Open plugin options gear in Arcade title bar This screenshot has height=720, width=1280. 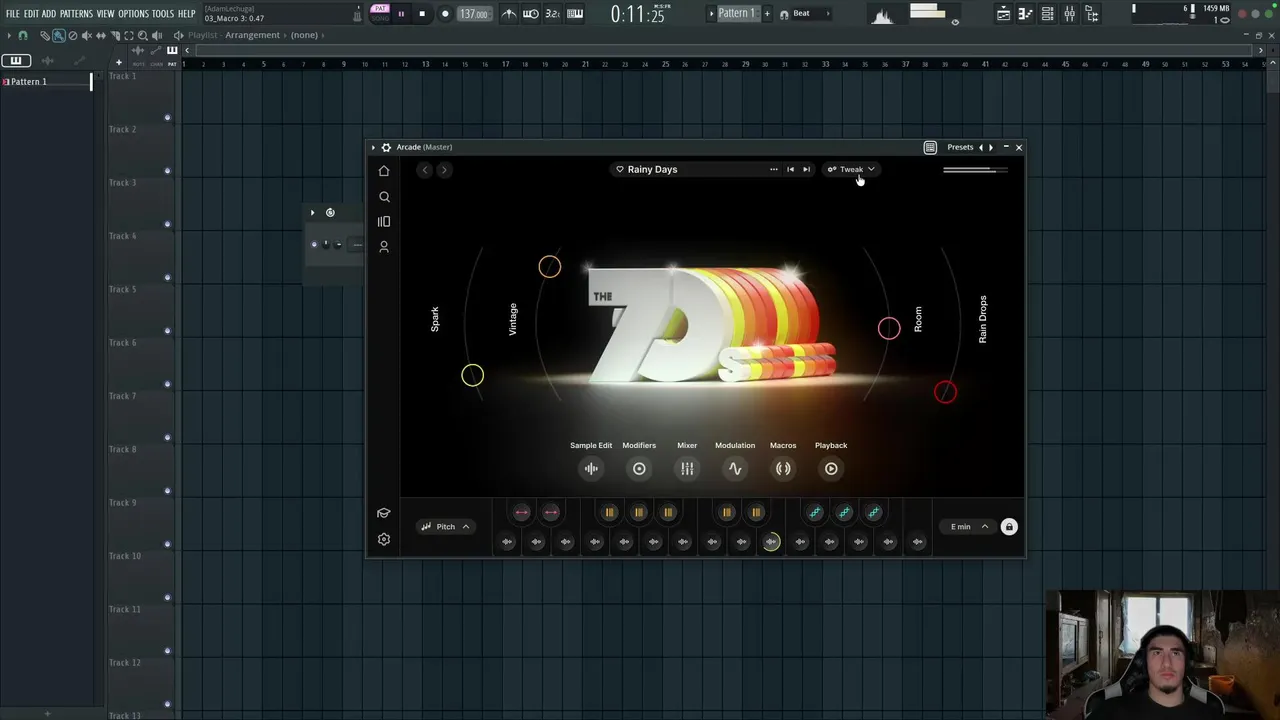click(386, 147)
